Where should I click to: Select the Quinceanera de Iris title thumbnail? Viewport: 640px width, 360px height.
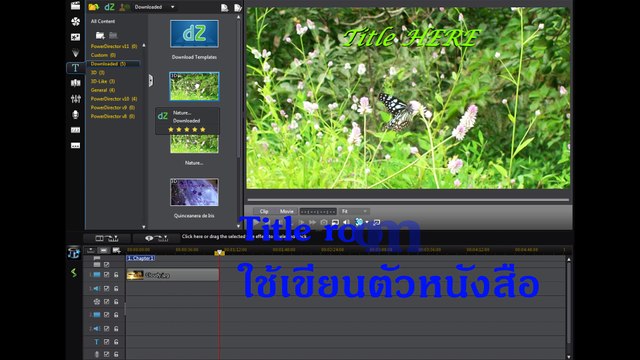194,192
